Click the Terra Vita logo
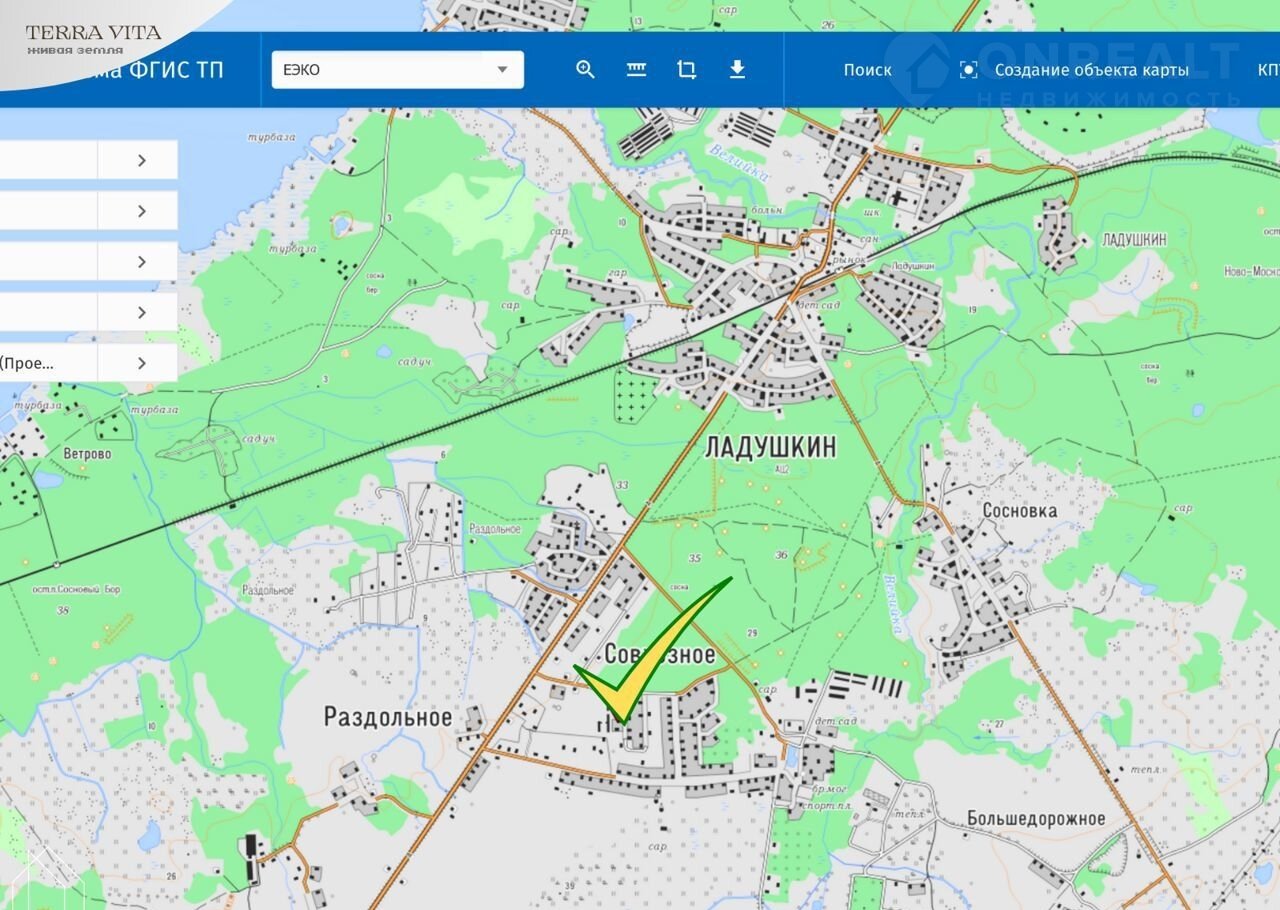This screenshot has height=910, width=1280. coord(93,38)
